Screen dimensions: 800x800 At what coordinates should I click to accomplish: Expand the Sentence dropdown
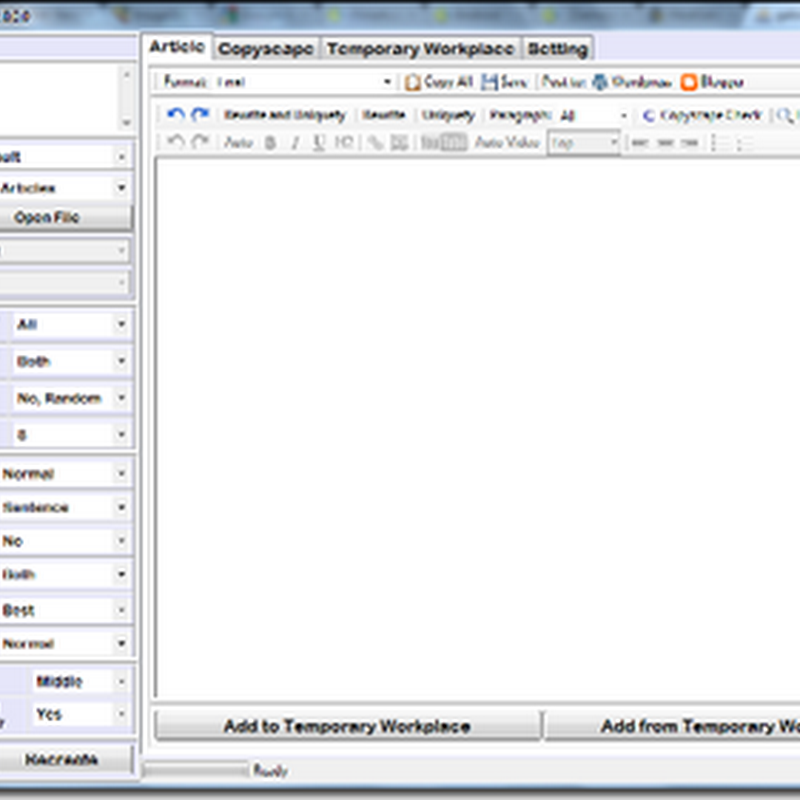pyautogui.click(x=65, y=507)
